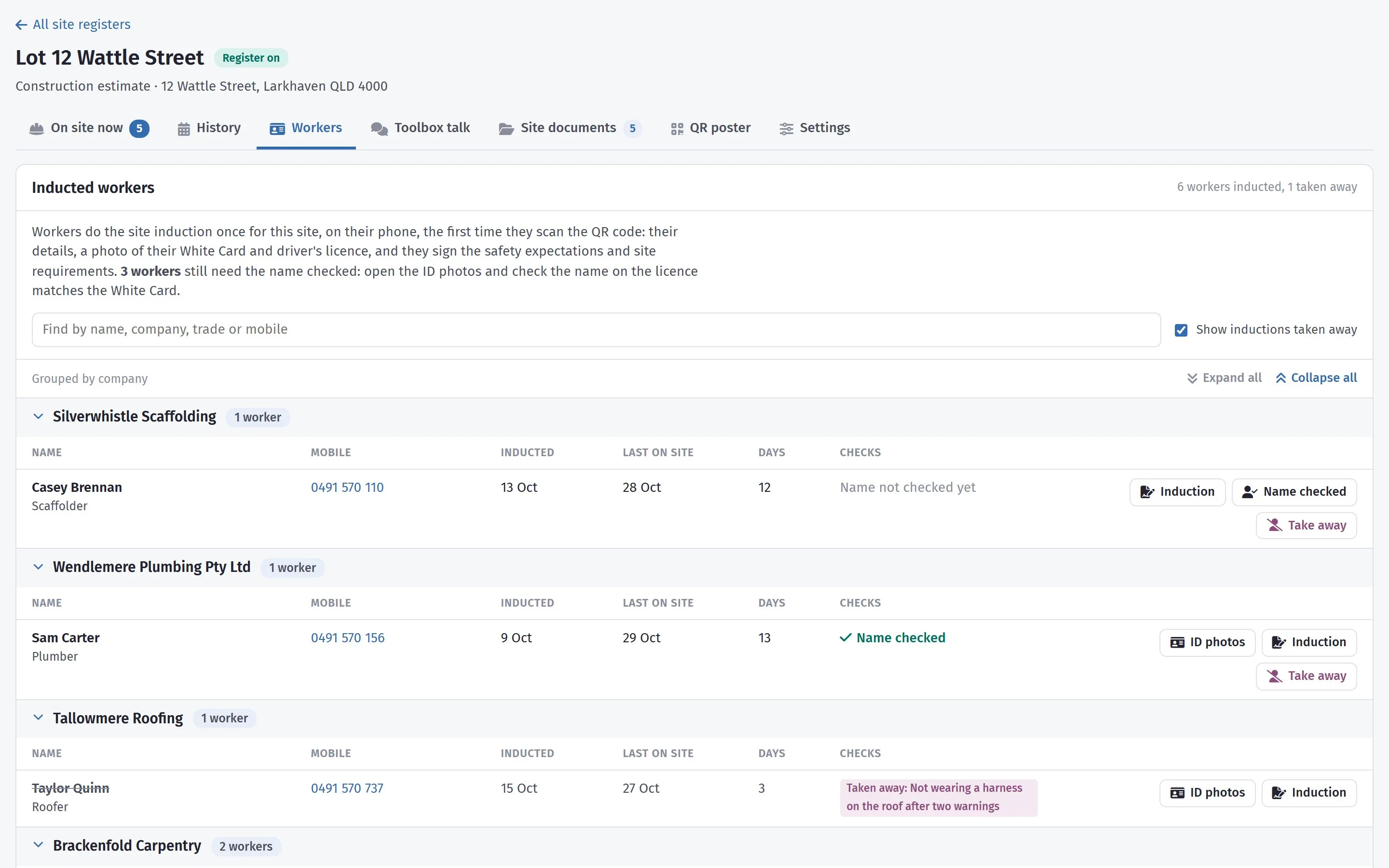Open Taylor Quinn's ID photos
The image size is (1389, 868).
pos(1207,793)
